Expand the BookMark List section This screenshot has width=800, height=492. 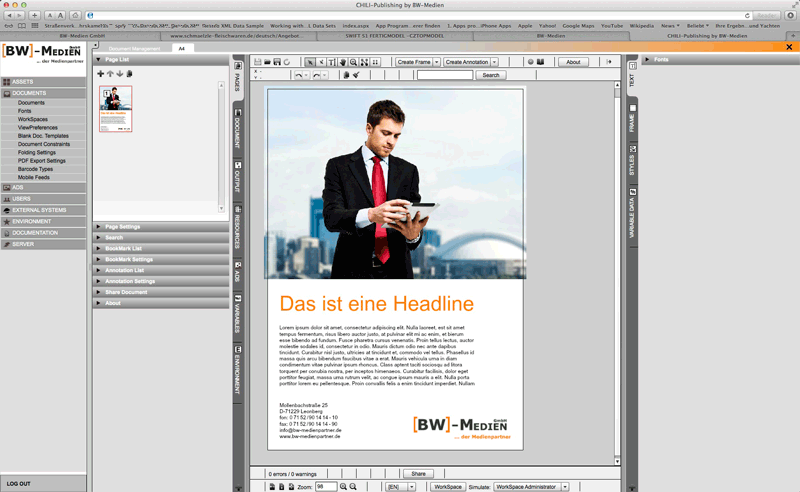click(x=124, y=248)
